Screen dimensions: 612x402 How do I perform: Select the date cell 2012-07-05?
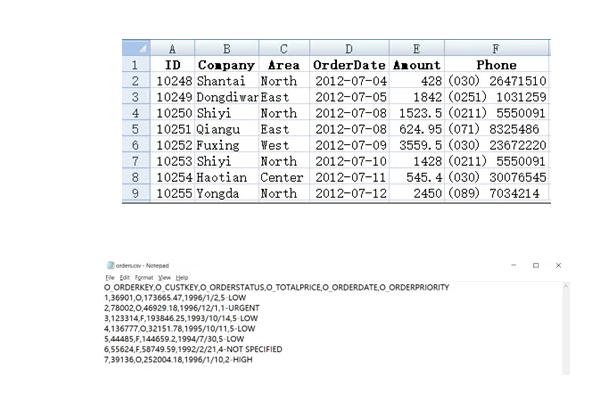click(x=349, y=96)
